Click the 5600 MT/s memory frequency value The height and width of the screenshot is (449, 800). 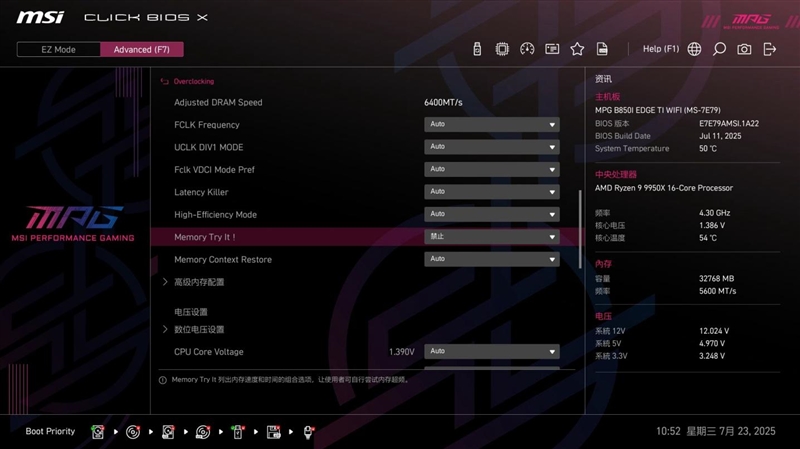coord(717,291)
